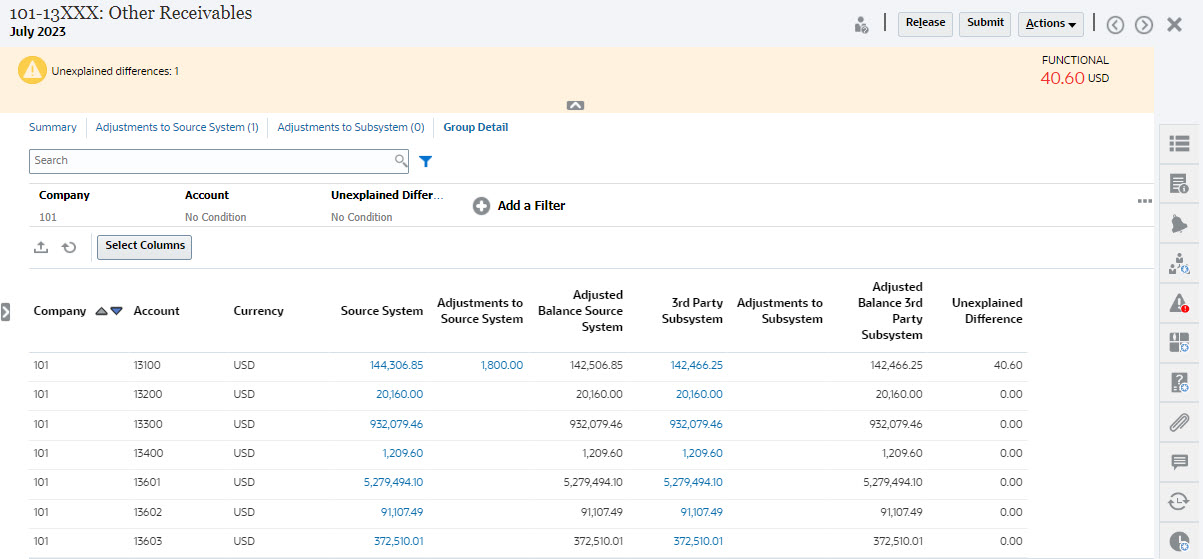
Task: Expand the left side panel arrow
Action: [x=6, y=312]
